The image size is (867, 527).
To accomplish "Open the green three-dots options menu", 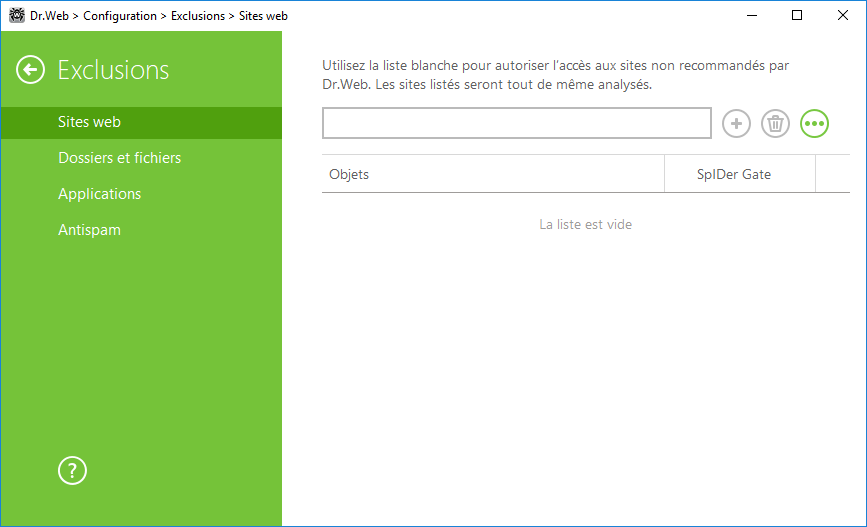I will [x=814, y=123].
